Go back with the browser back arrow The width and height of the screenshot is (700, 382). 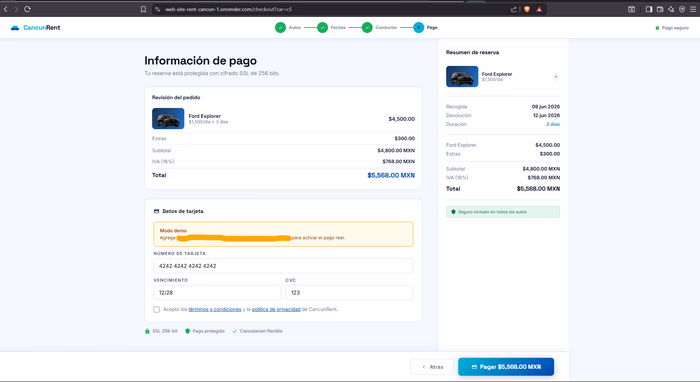coord(5,9)
